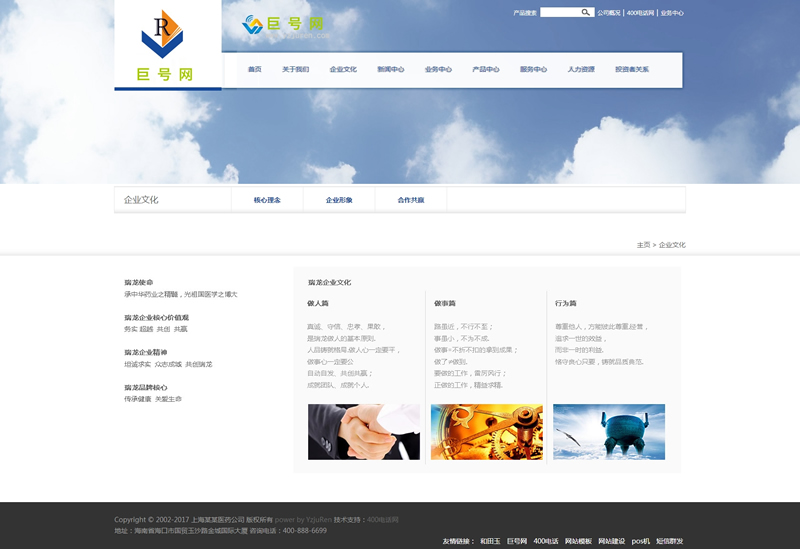Image resolution: width=800 pixels, height=549 pixels.
Task: Go to 新闻中心 in the navigation bar
Action: (390, 69)
